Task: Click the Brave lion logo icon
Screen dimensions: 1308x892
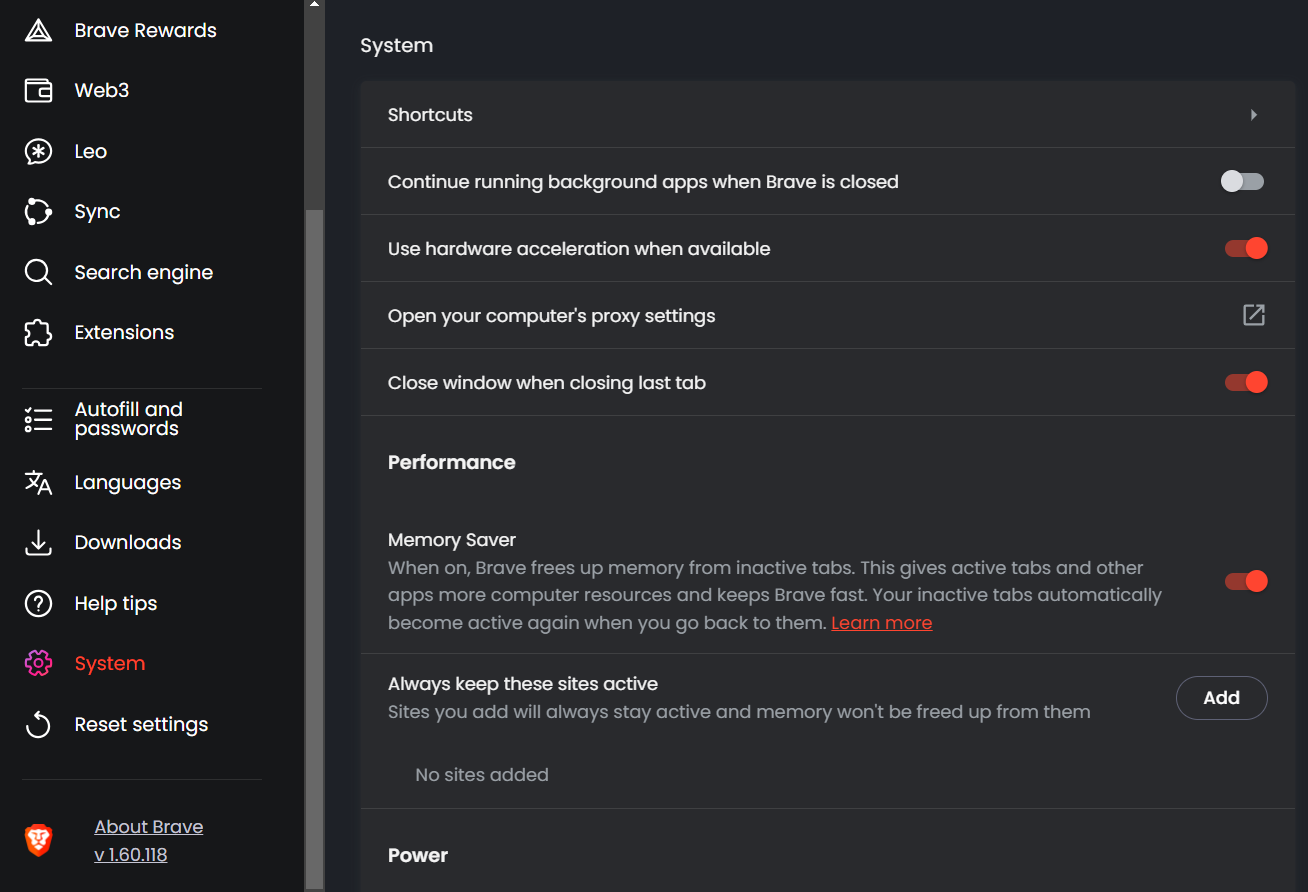Action: pyautogui.click(x=39, y=840)
